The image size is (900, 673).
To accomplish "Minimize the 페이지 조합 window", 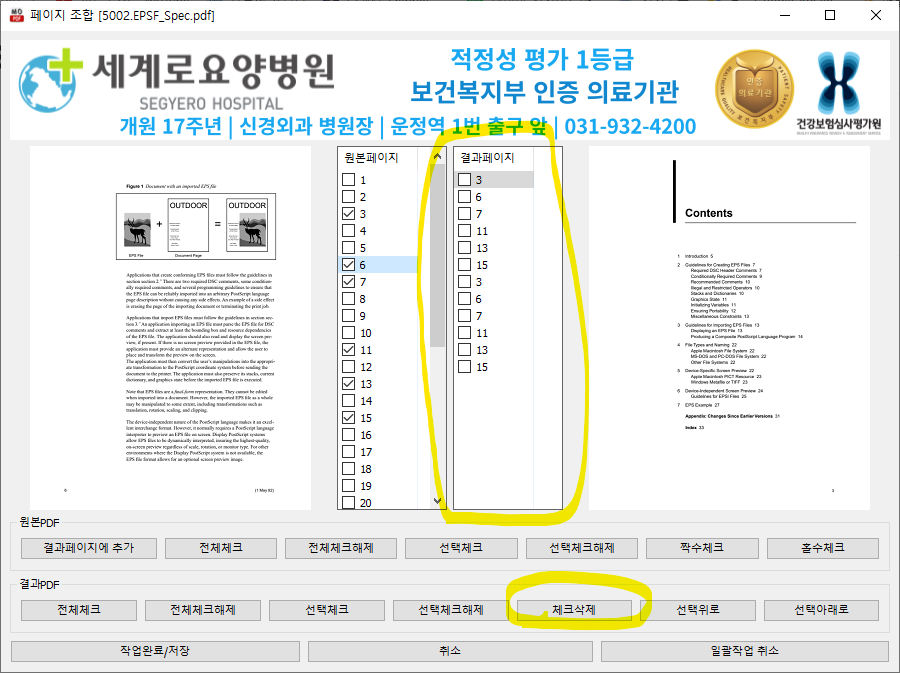I will coord(785,15).
